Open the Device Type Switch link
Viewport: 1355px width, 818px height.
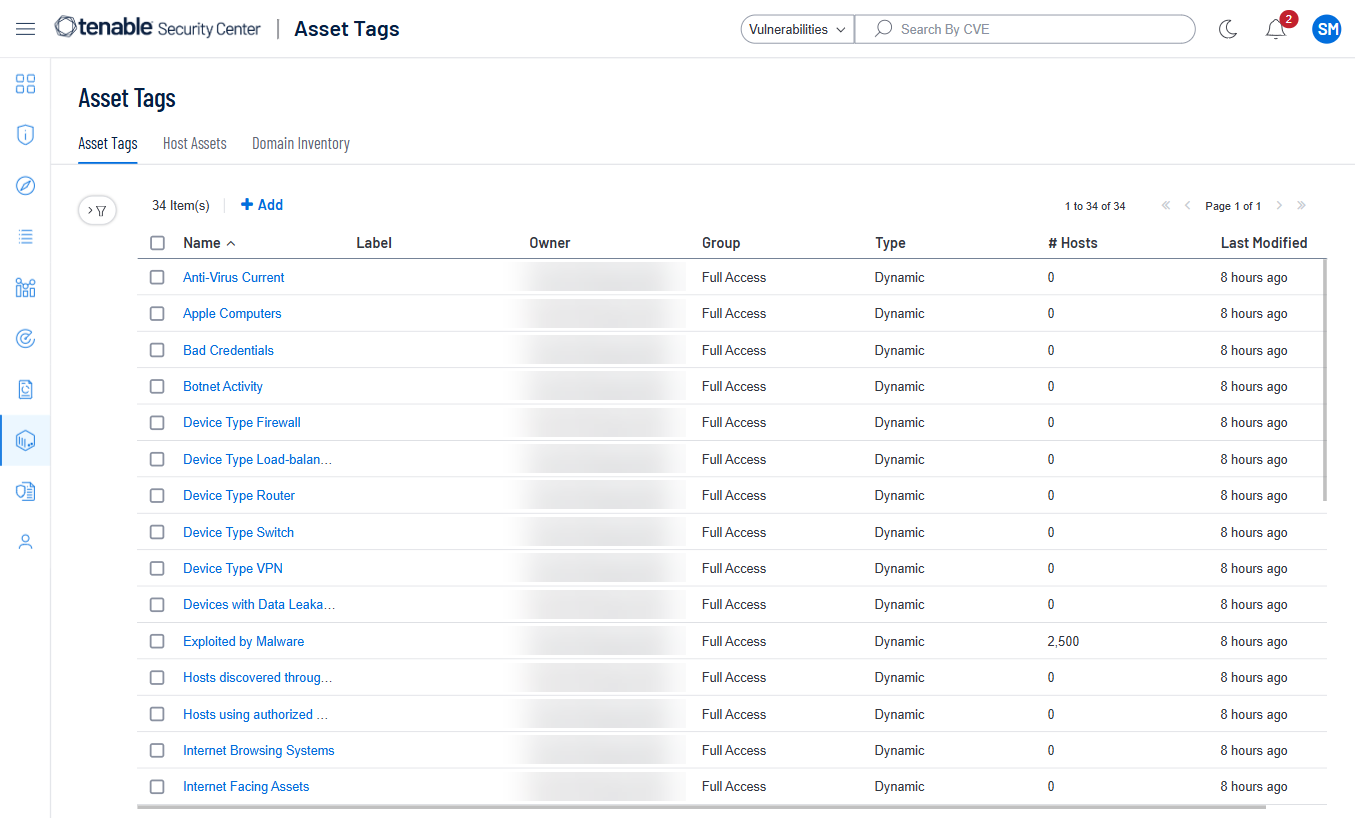coord(239,532)
